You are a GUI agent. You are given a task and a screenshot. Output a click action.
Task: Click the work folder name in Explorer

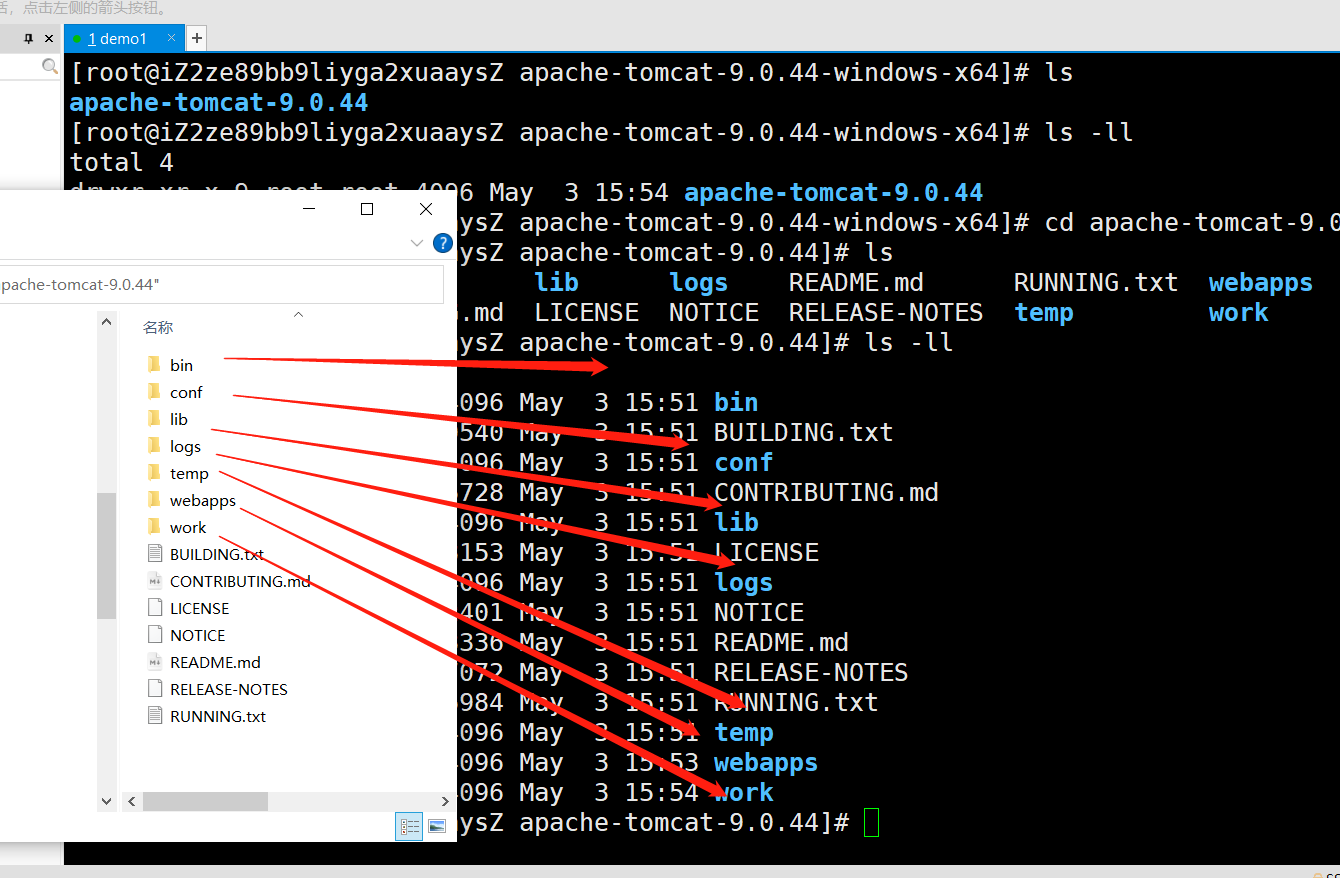(x=188, y=527)
